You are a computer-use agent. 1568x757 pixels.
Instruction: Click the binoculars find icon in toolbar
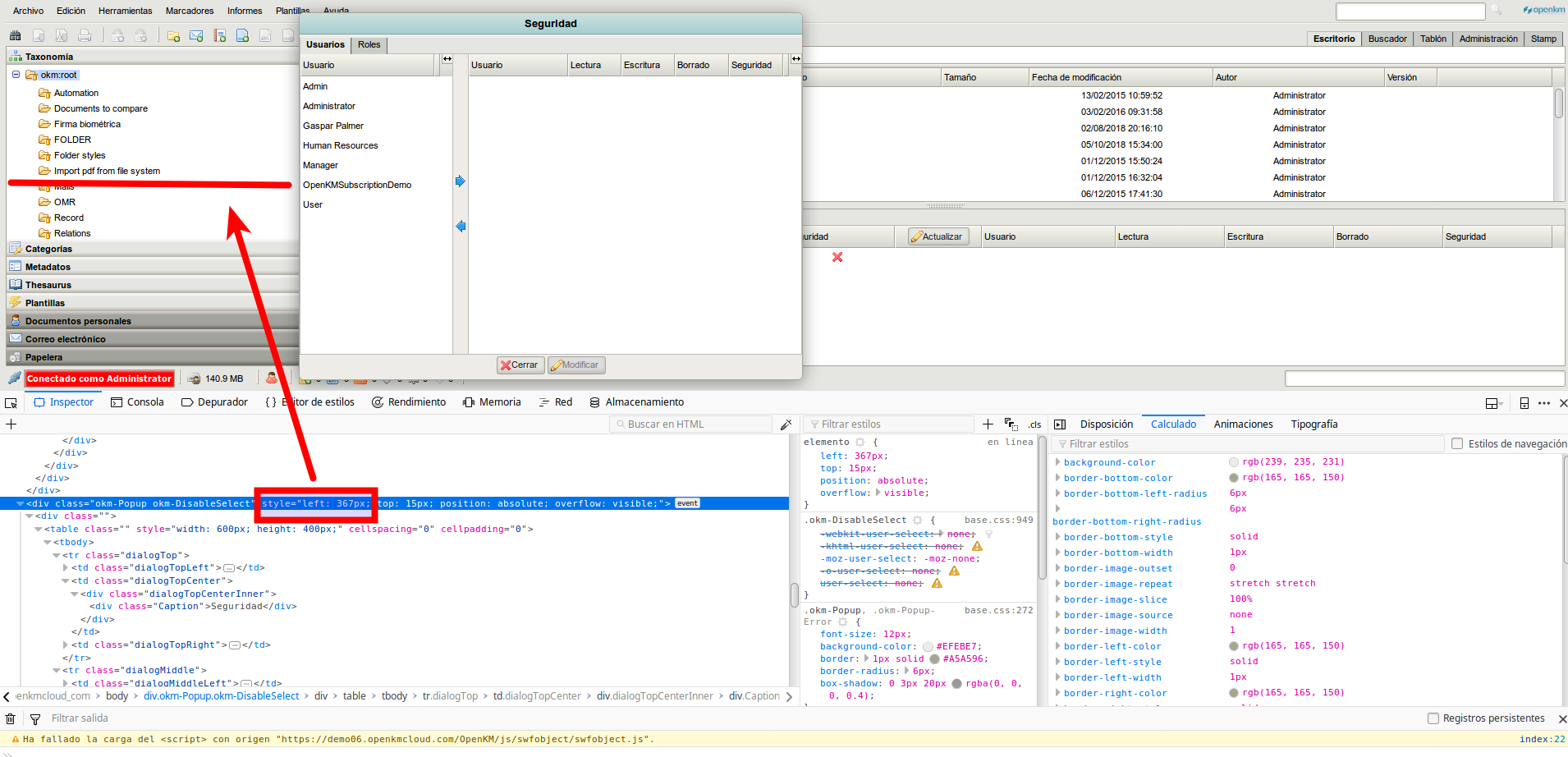coord(15,35)
